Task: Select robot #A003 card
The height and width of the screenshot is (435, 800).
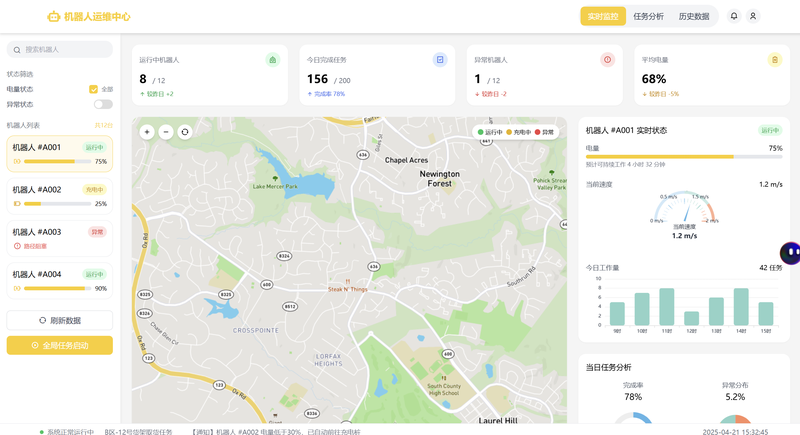Action: (x=60, y=239)
